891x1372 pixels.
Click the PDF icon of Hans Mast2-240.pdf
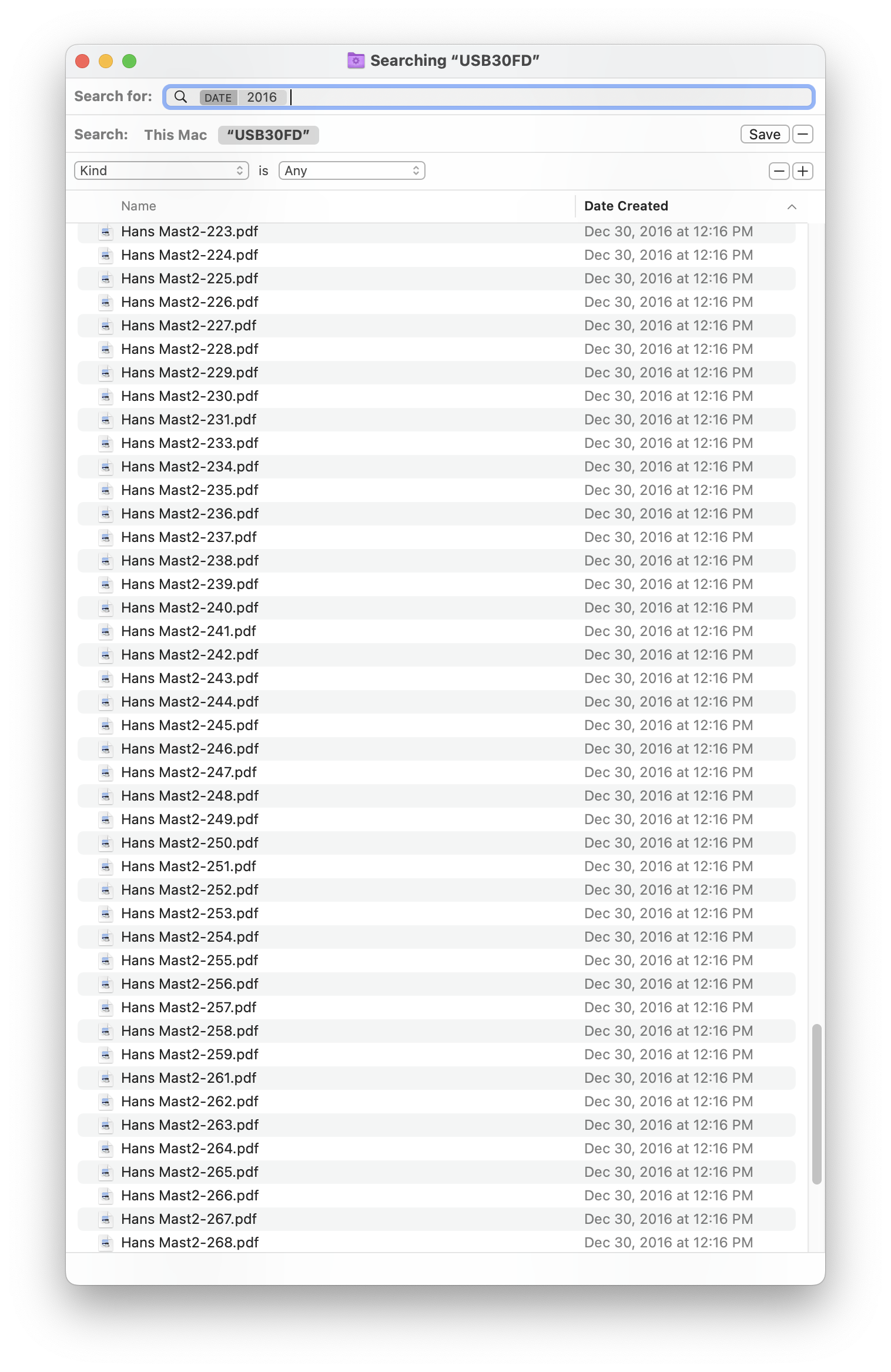[106, 608]
